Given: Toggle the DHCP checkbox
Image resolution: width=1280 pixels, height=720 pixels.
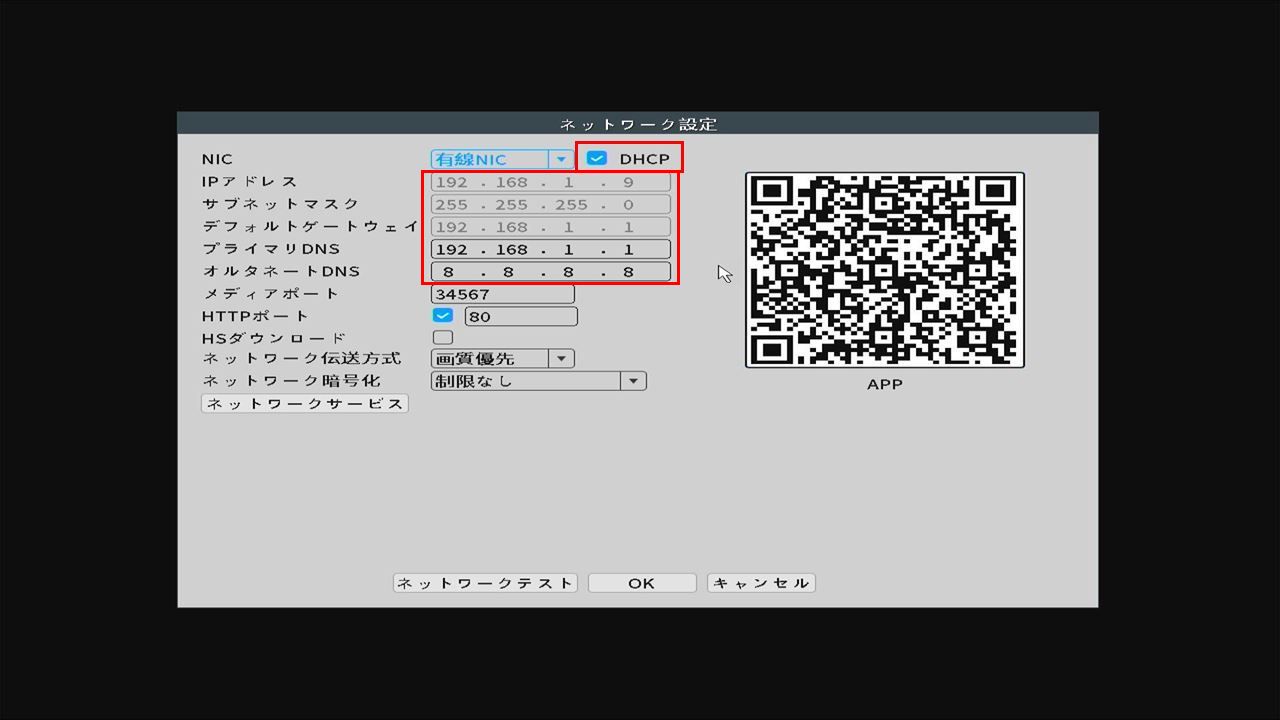Looking at the screenshot, I should tap(597, 158).
